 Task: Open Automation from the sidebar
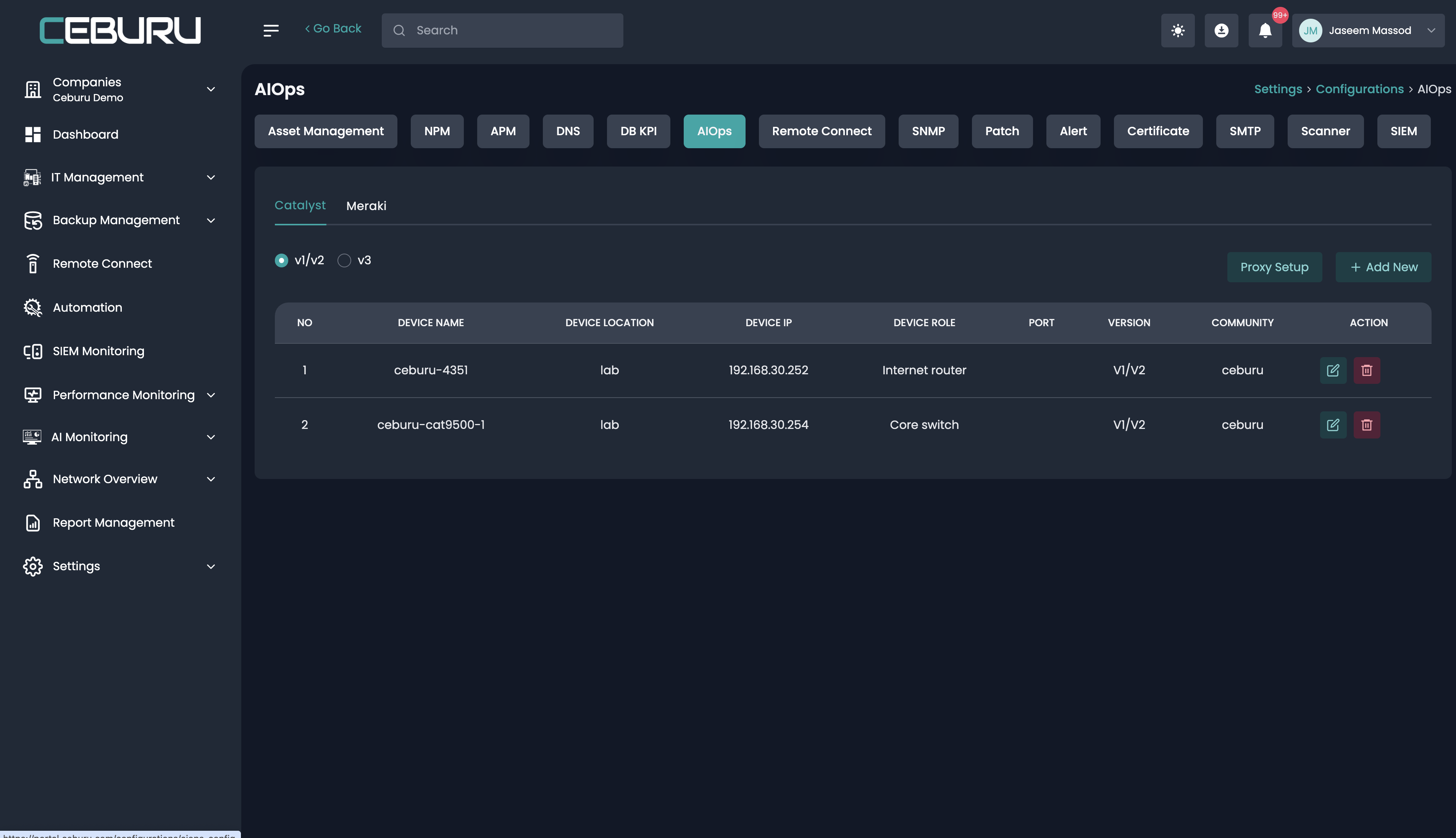(87, 307)
